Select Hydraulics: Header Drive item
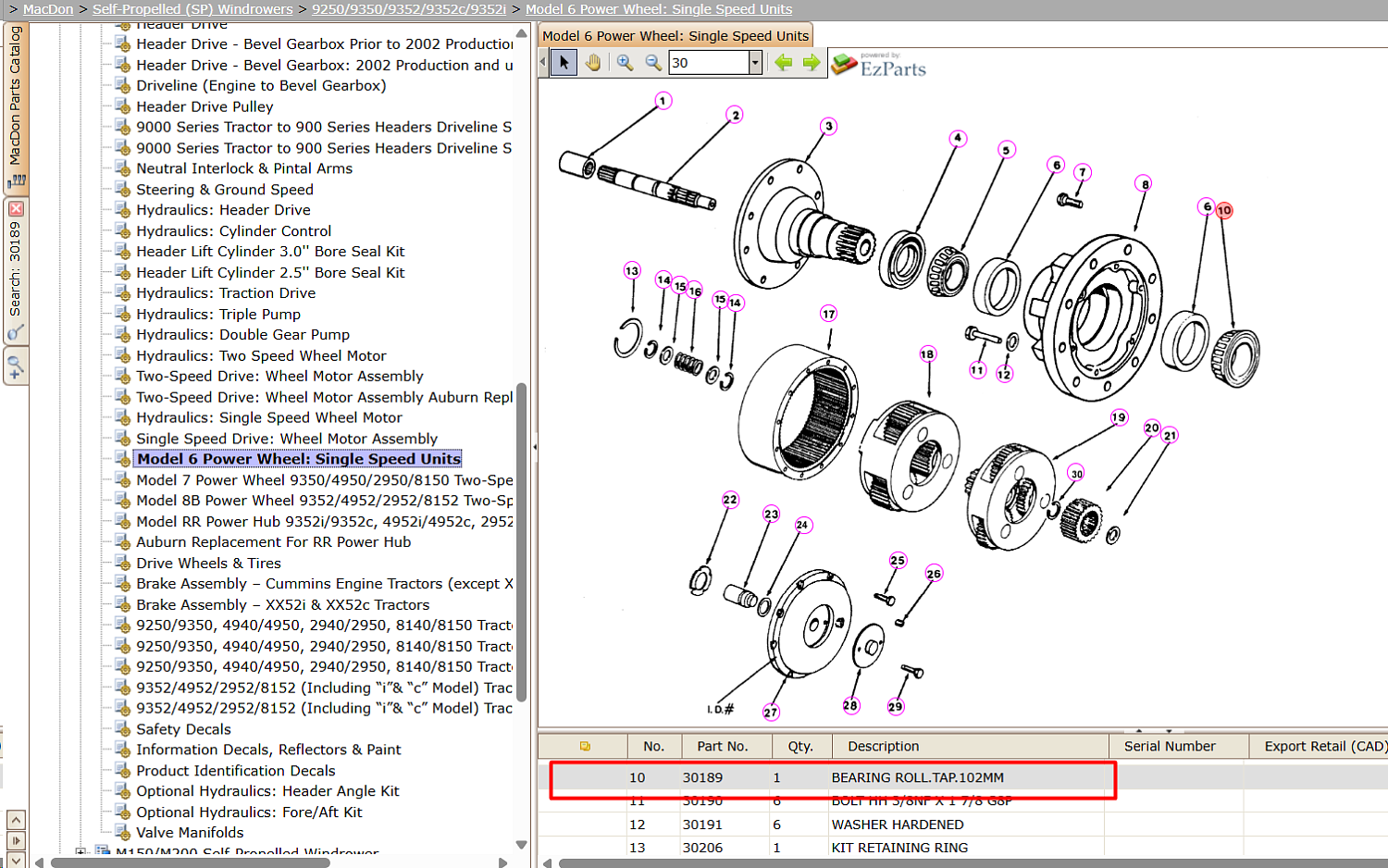 point(223,210)
